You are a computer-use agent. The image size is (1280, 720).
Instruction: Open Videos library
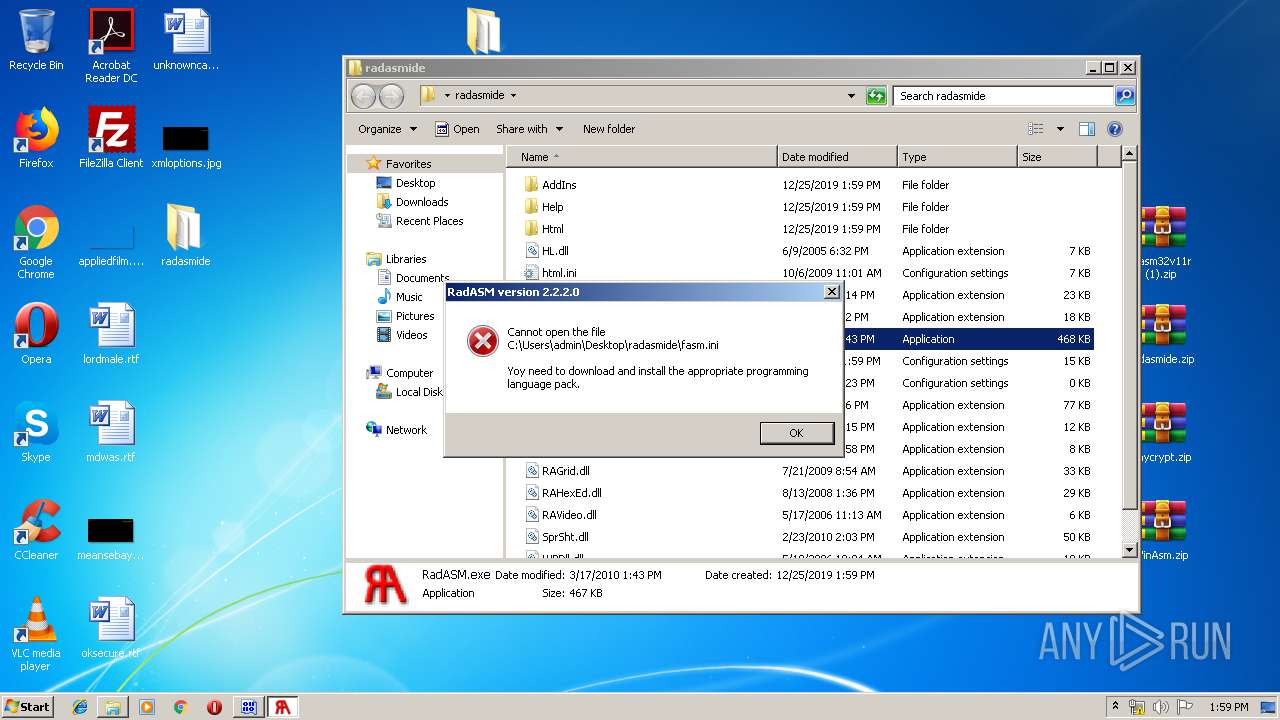click(x=411, y=335)
